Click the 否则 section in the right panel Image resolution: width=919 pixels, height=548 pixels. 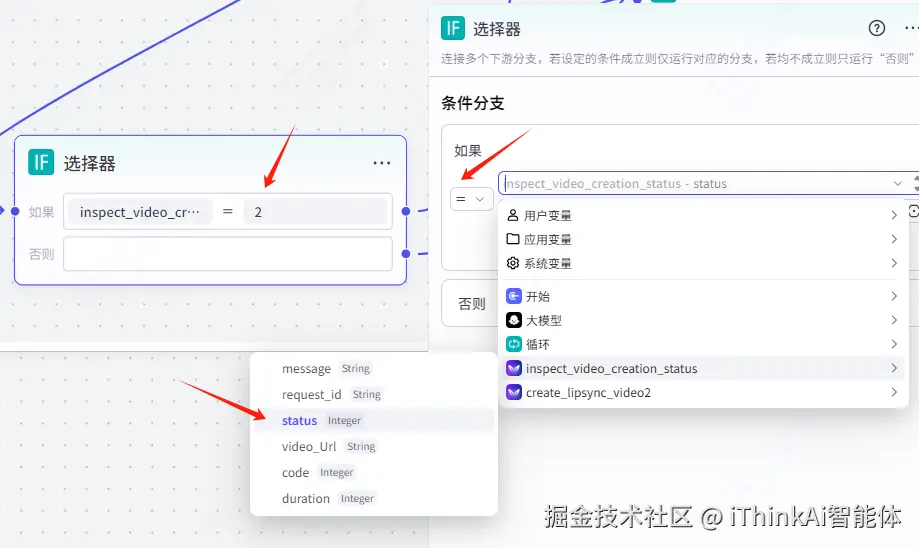472,304
